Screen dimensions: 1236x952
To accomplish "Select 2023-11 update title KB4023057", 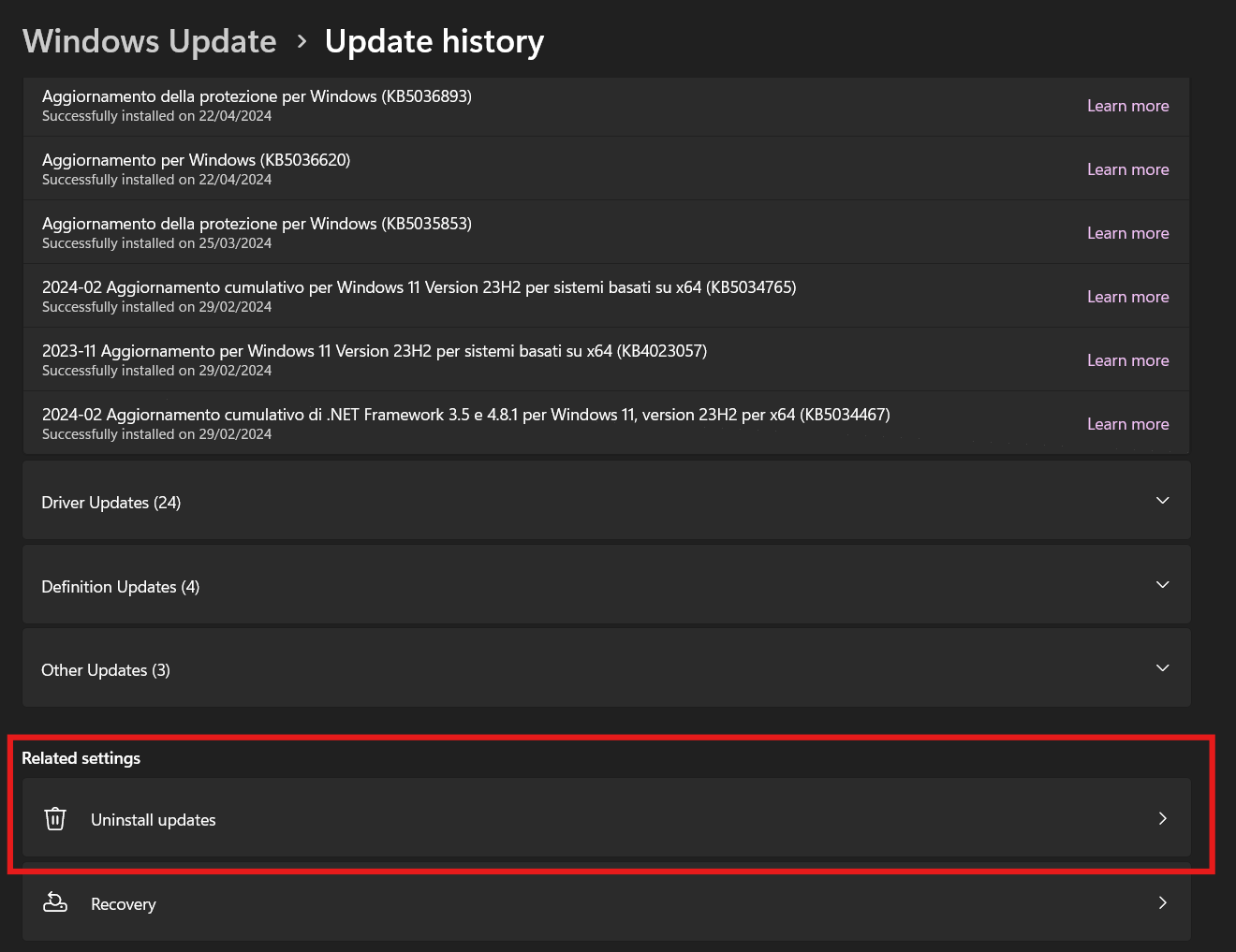I will point(375,351).
